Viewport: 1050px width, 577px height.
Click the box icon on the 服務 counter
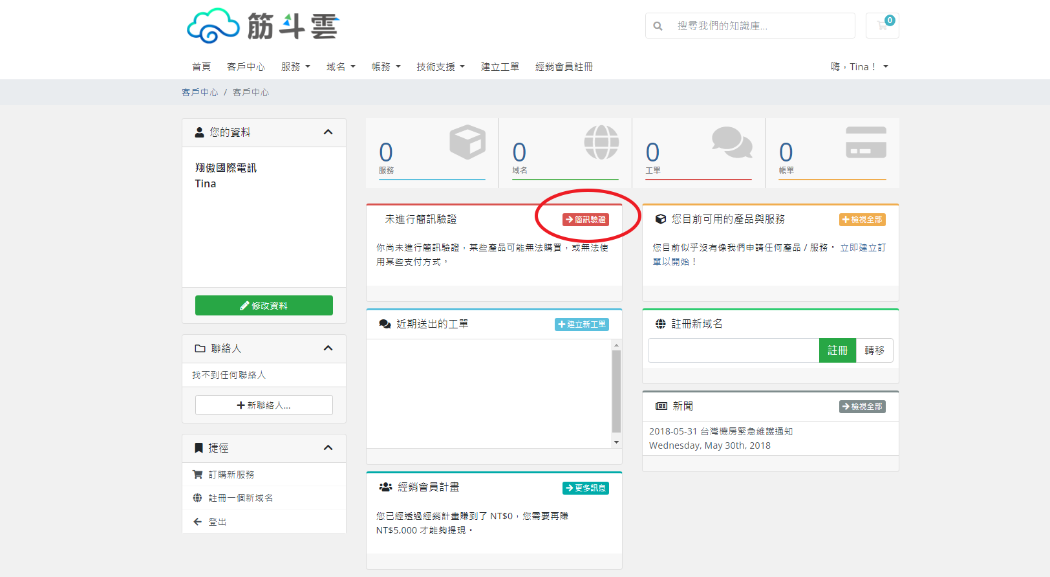point(468,143)
